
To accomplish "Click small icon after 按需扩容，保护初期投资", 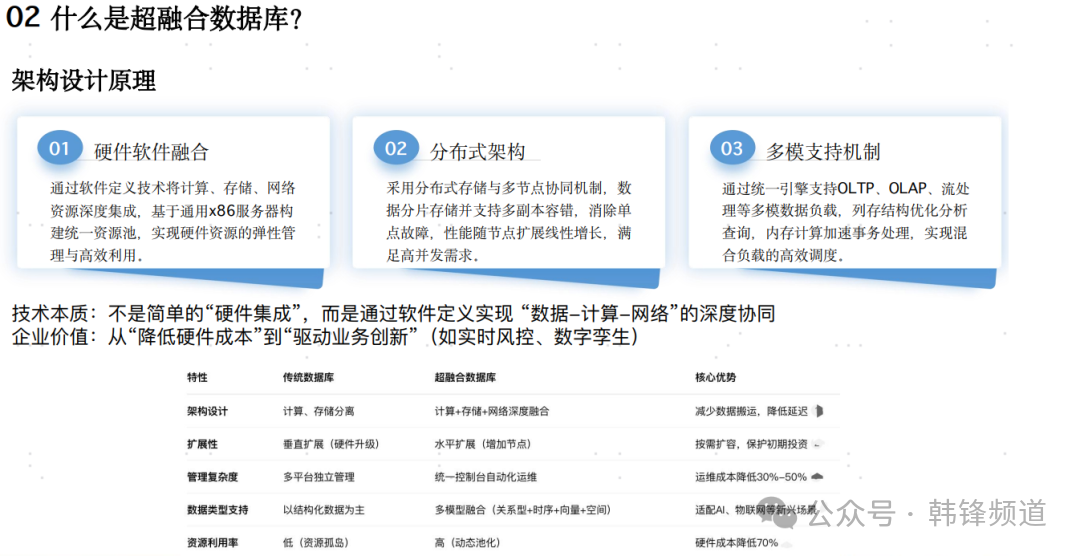I will [817, 443].
